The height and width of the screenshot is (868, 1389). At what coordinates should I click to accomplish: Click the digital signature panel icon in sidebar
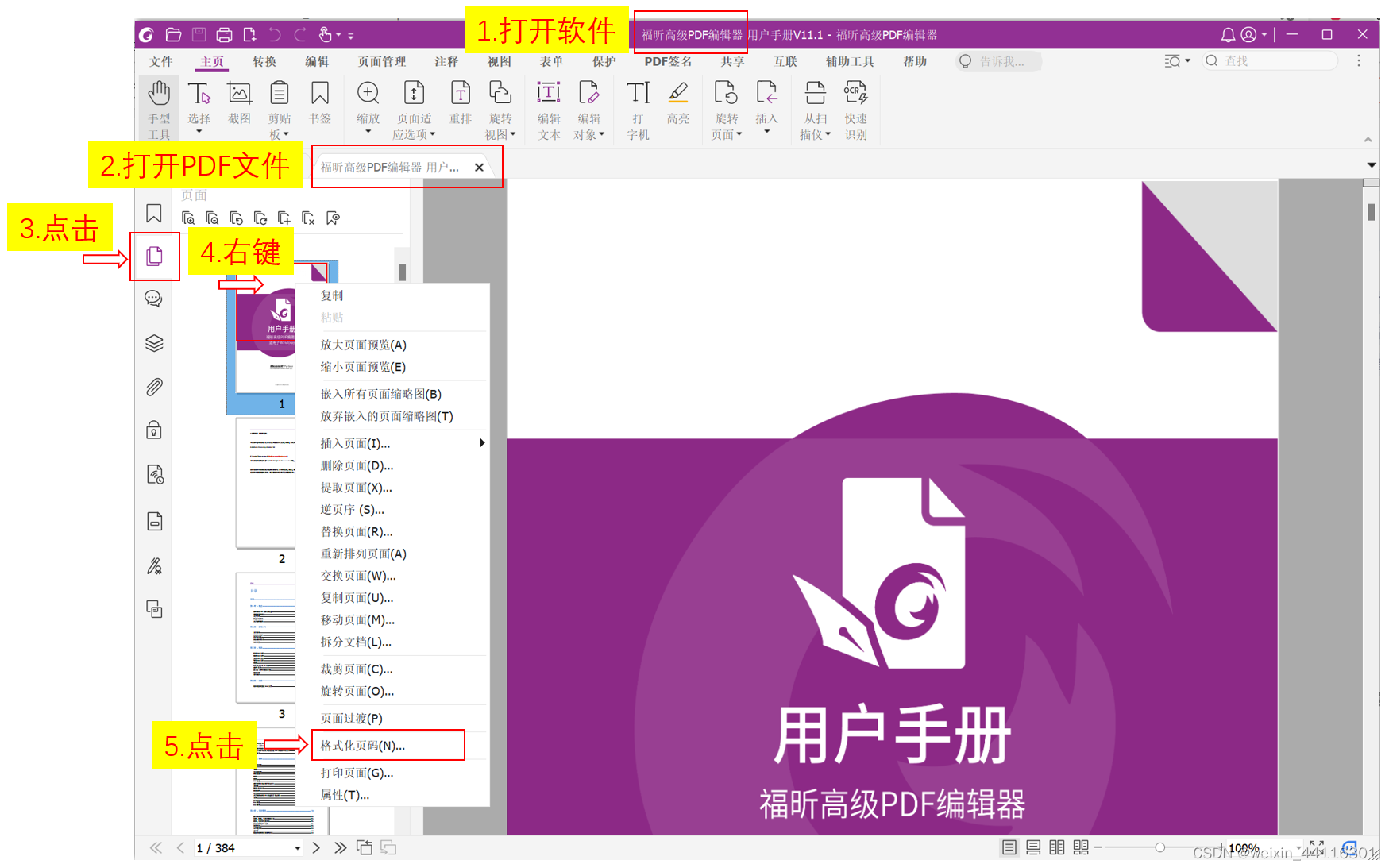coord(154,565)
